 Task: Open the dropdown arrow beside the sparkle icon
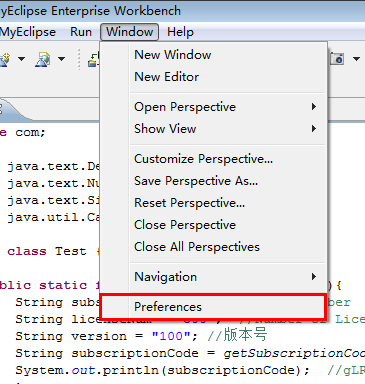(x=21, y=59)
